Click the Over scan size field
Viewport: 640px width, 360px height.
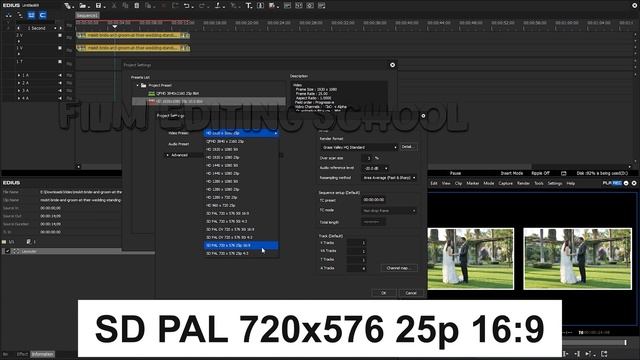pos(368,158)
